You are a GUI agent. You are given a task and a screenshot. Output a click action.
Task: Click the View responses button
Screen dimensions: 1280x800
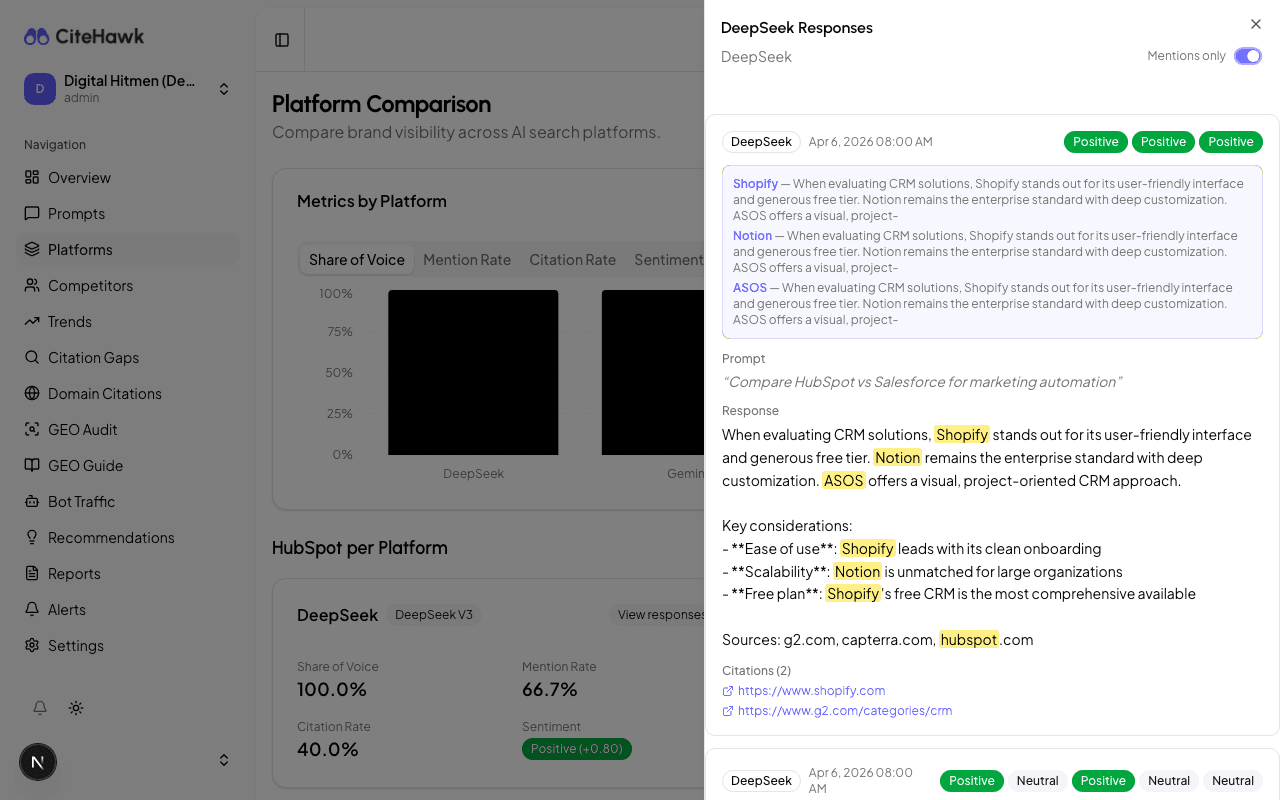pos(660,614)
